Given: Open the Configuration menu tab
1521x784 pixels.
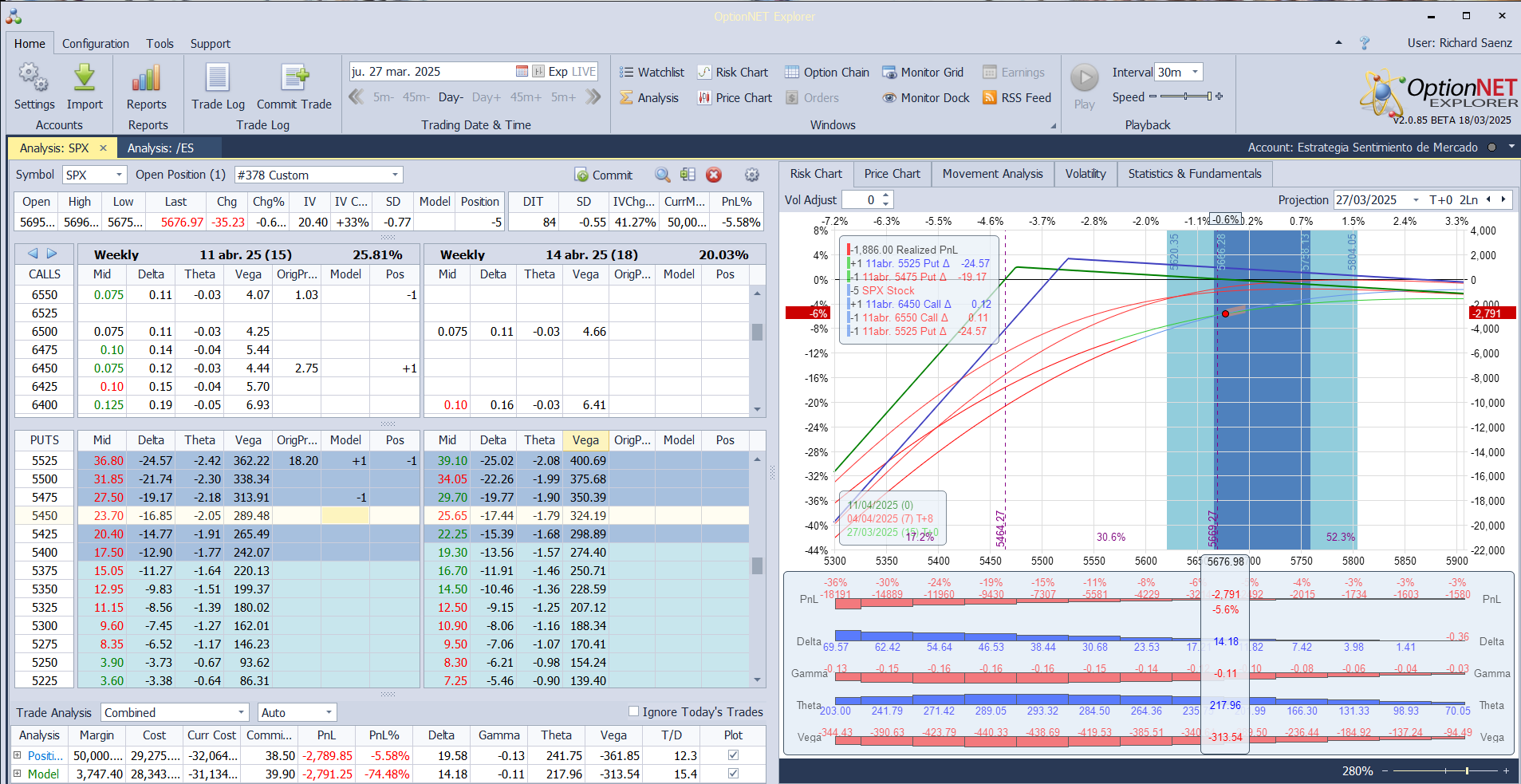Looking at the screenshot, I should coord(96,44).
